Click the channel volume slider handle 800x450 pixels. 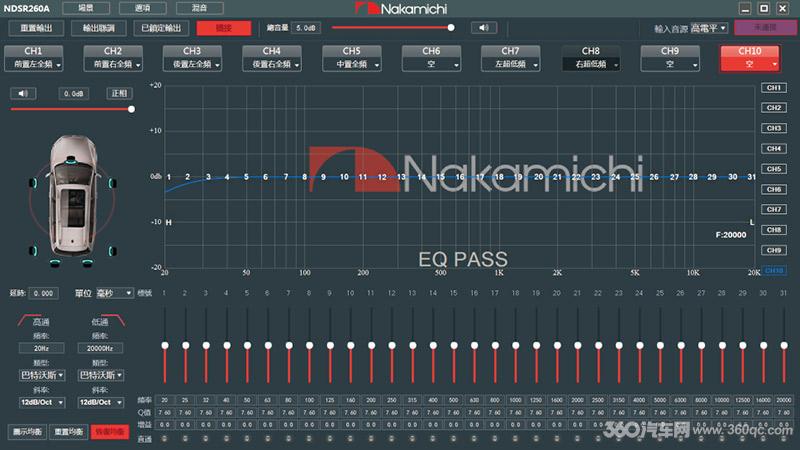tap(131, 109)
